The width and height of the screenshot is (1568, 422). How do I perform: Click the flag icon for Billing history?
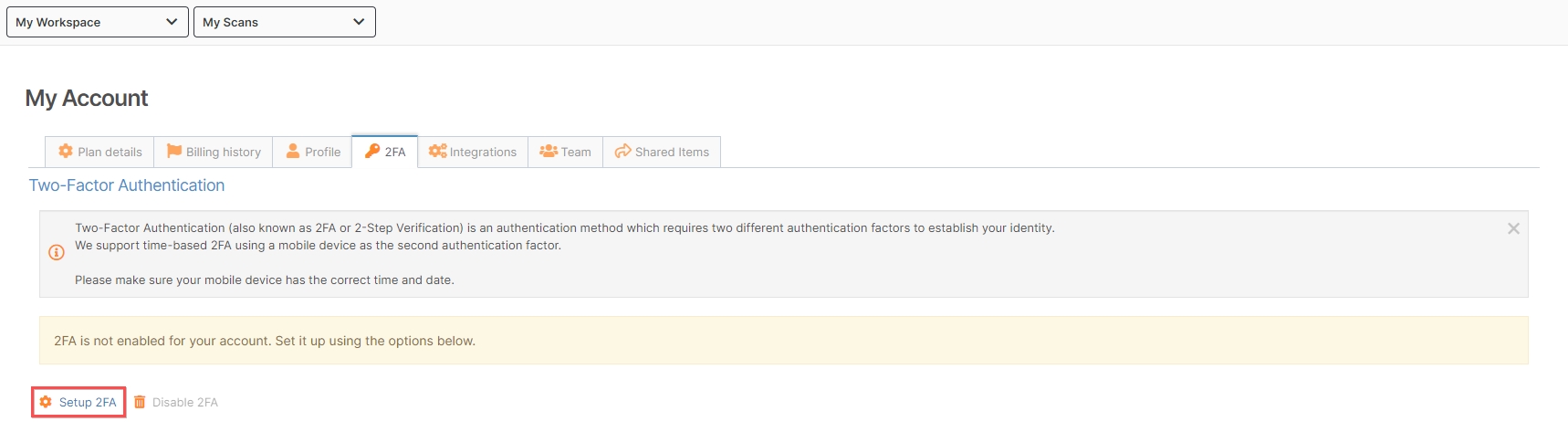point(174,151)
